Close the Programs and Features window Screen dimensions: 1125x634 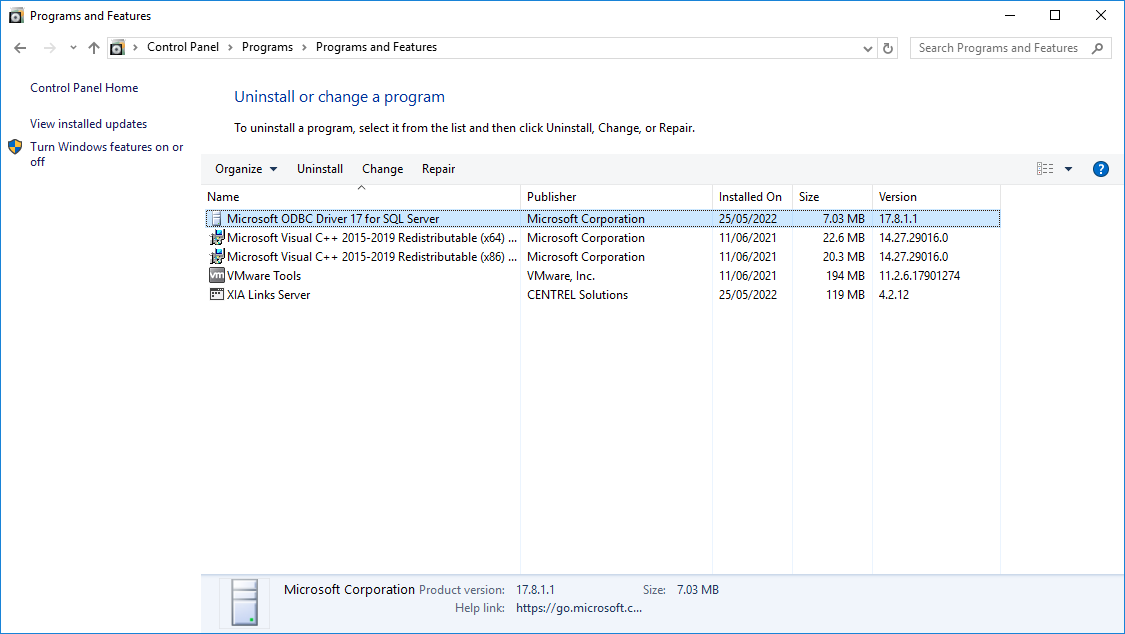click(1101, 15)
